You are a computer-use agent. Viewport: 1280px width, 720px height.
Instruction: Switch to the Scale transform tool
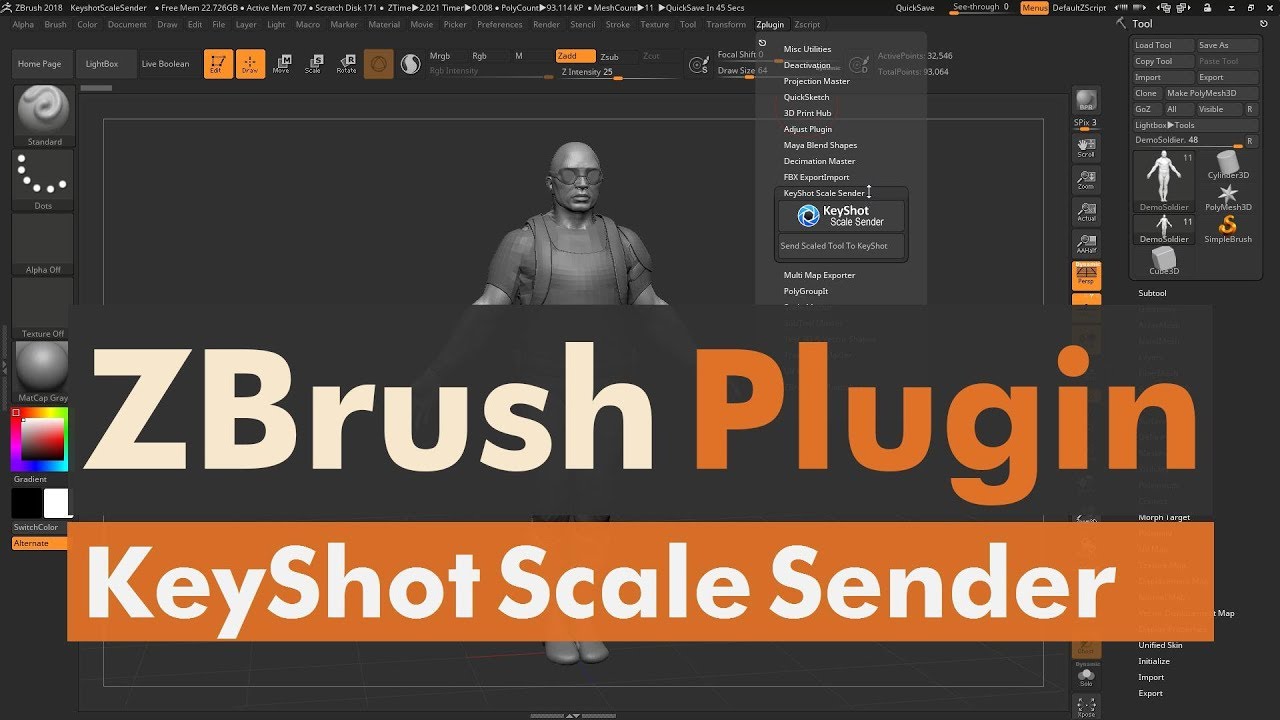tap(314, 64)
